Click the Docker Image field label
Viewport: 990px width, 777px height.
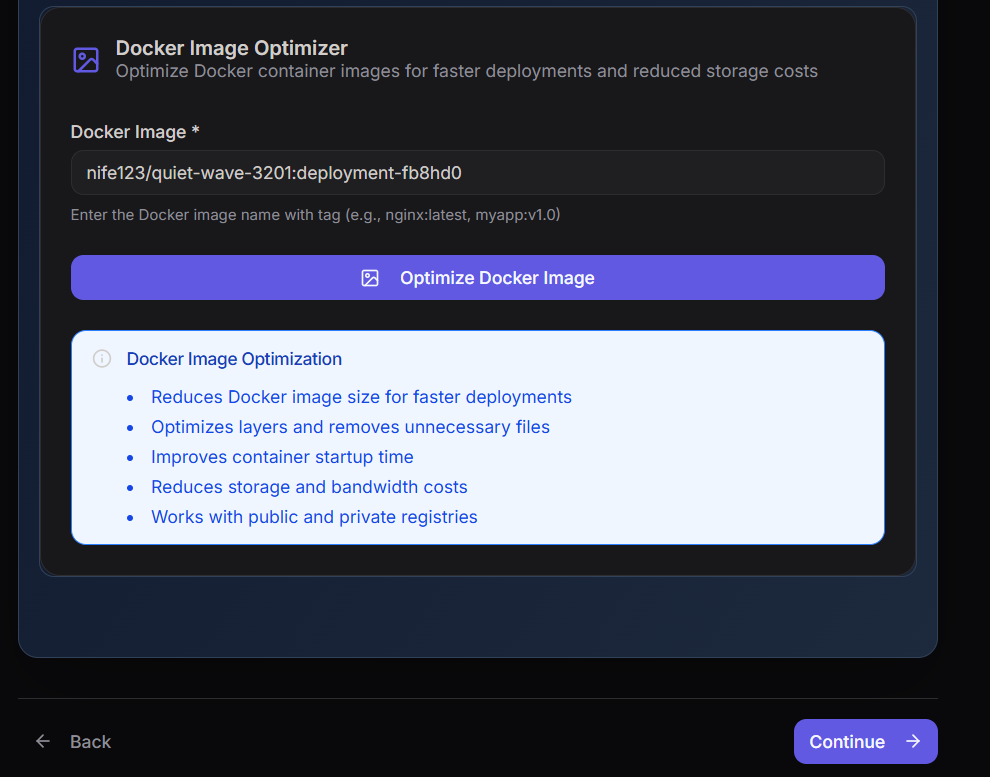[x=128, y=132]
